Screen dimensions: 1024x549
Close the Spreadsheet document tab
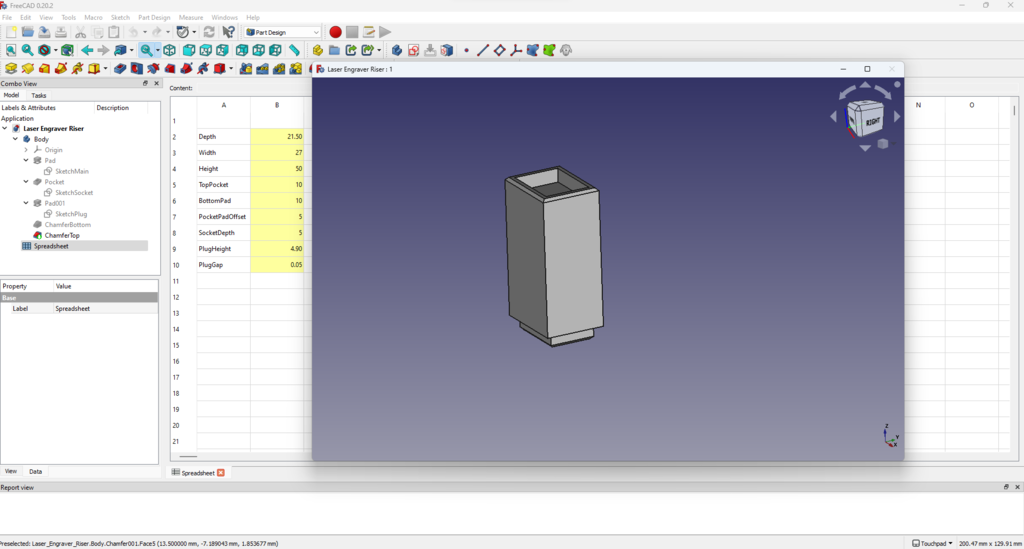(x=221, y=472)
